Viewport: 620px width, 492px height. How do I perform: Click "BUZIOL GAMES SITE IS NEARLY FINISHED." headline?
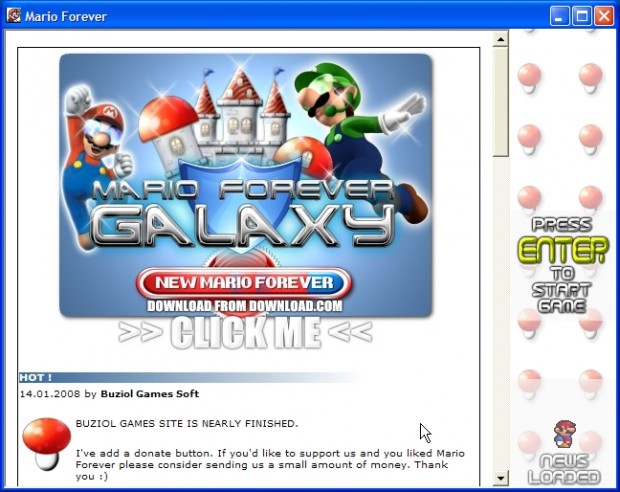[x=187, y=424]
